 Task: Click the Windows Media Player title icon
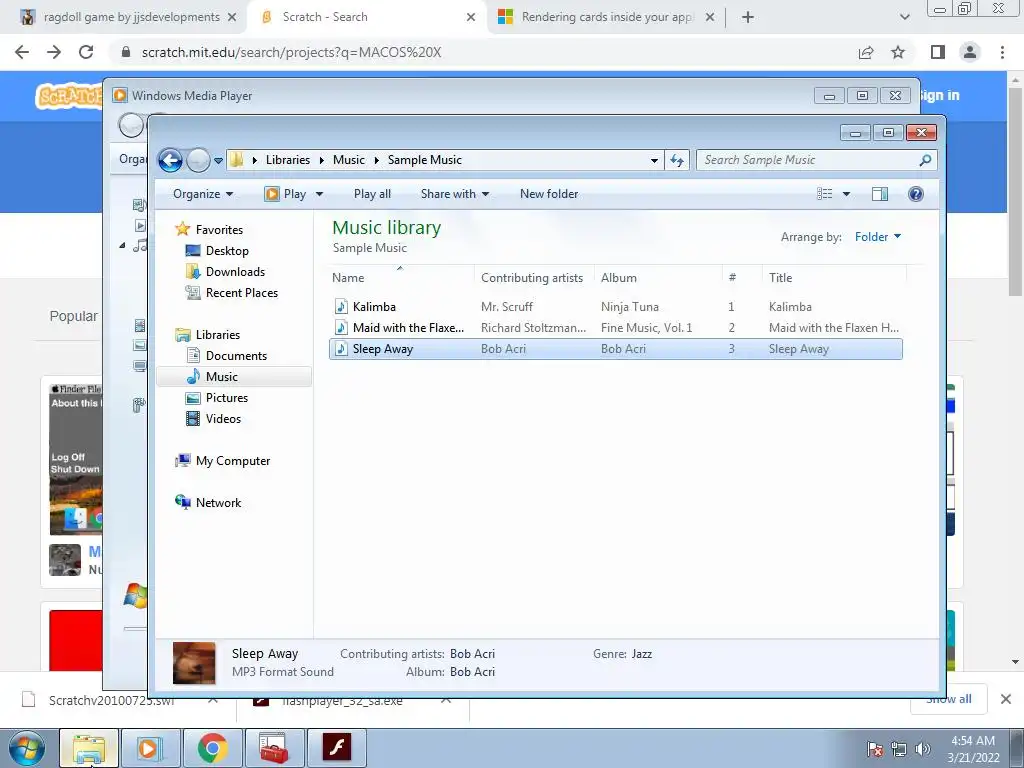120,95
